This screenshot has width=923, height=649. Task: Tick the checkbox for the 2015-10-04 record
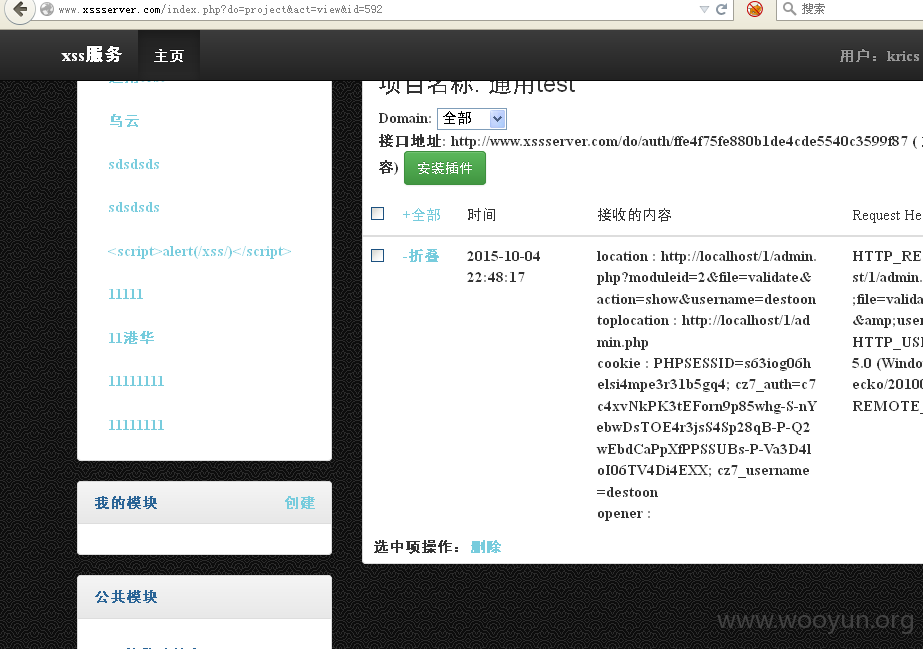377,255
